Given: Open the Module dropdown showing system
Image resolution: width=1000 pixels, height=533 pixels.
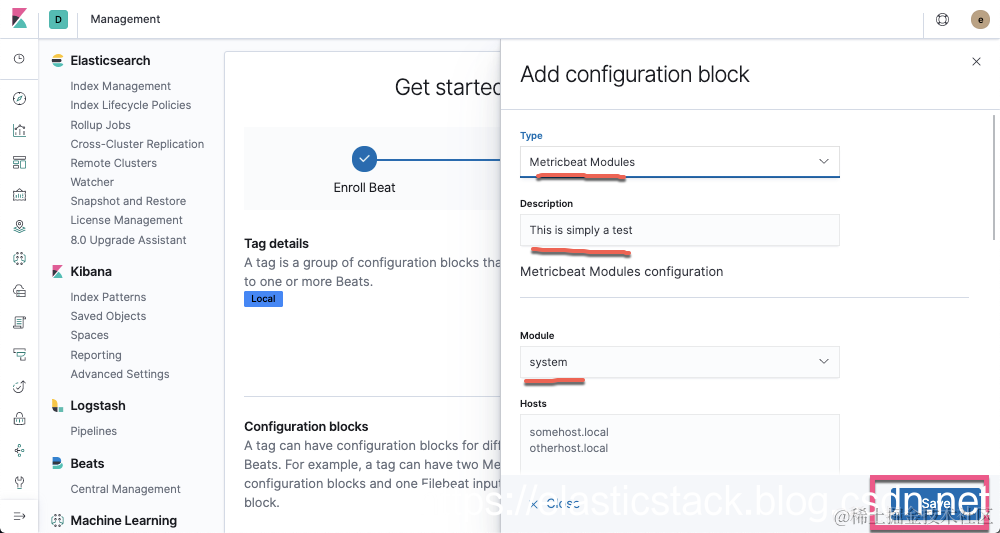Looking at the screenshot, I should pos(679,362).
